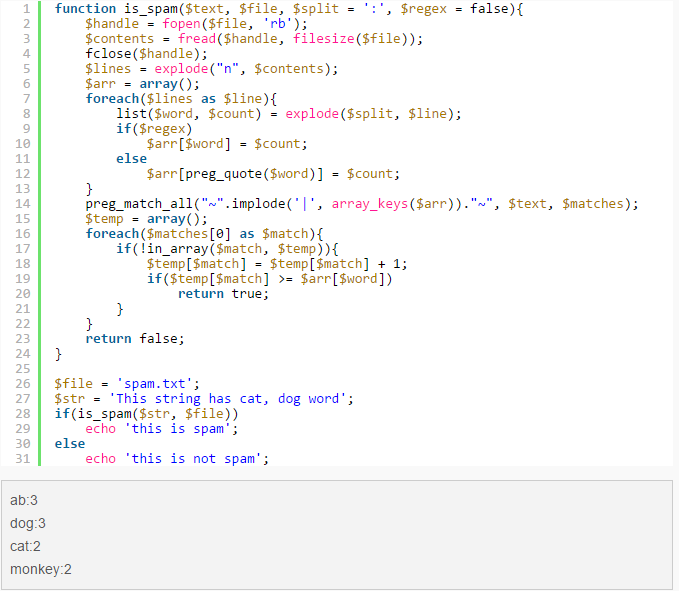Click $arr[$word] = $count on line 10
This screenshot has width=679, height=591.
pyautogui.click(x=223, y=144)
